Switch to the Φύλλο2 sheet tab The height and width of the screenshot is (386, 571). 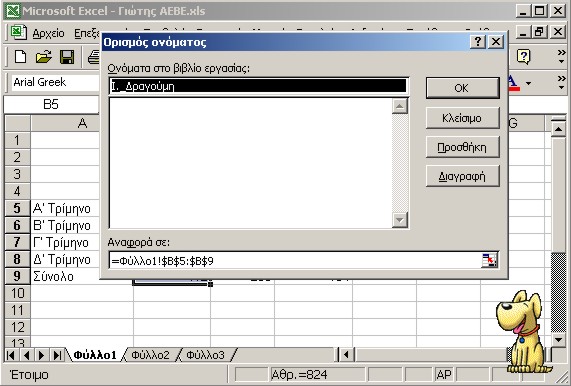150,355
